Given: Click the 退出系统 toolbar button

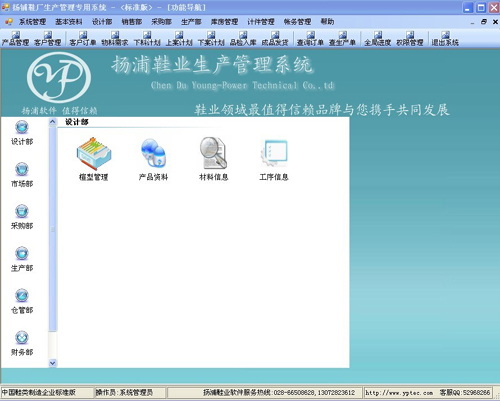Looking at the screenshot, I should (445, 39).
